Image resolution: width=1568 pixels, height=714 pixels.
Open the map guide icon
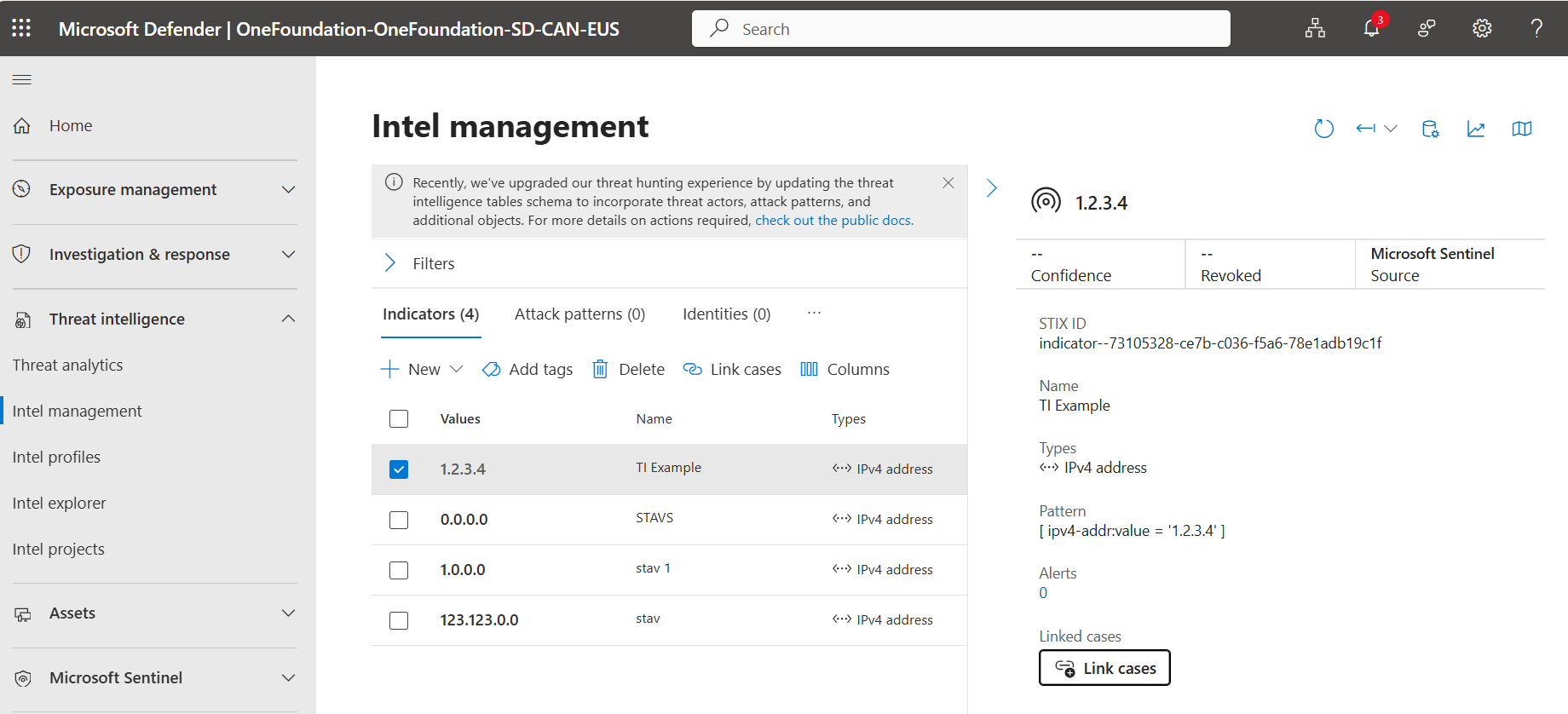[x=1522, y=129]
